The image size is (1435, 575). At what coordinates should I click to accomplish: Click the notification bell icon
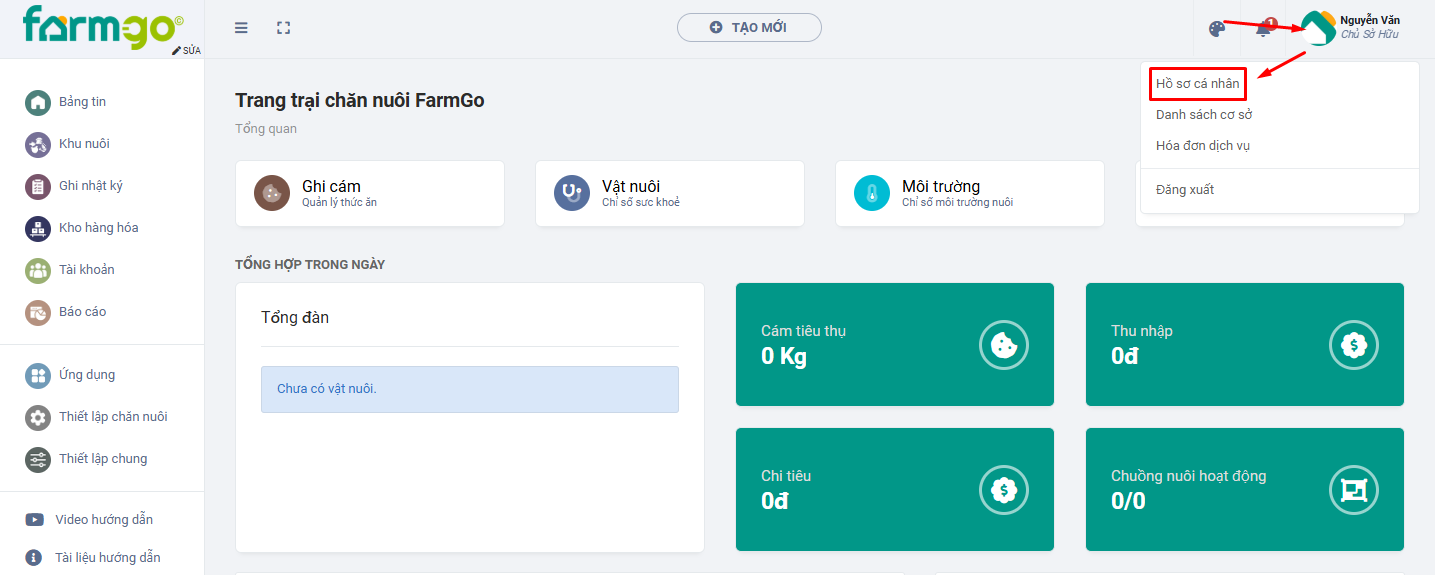tap(1264, 28)
